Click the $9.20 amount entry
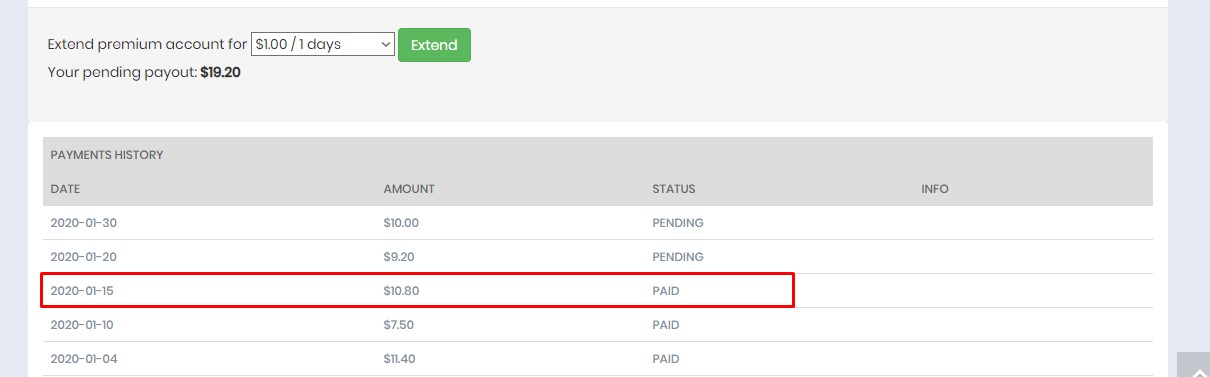The width and height of the screenshot is (1210, 377). (399, 257)
